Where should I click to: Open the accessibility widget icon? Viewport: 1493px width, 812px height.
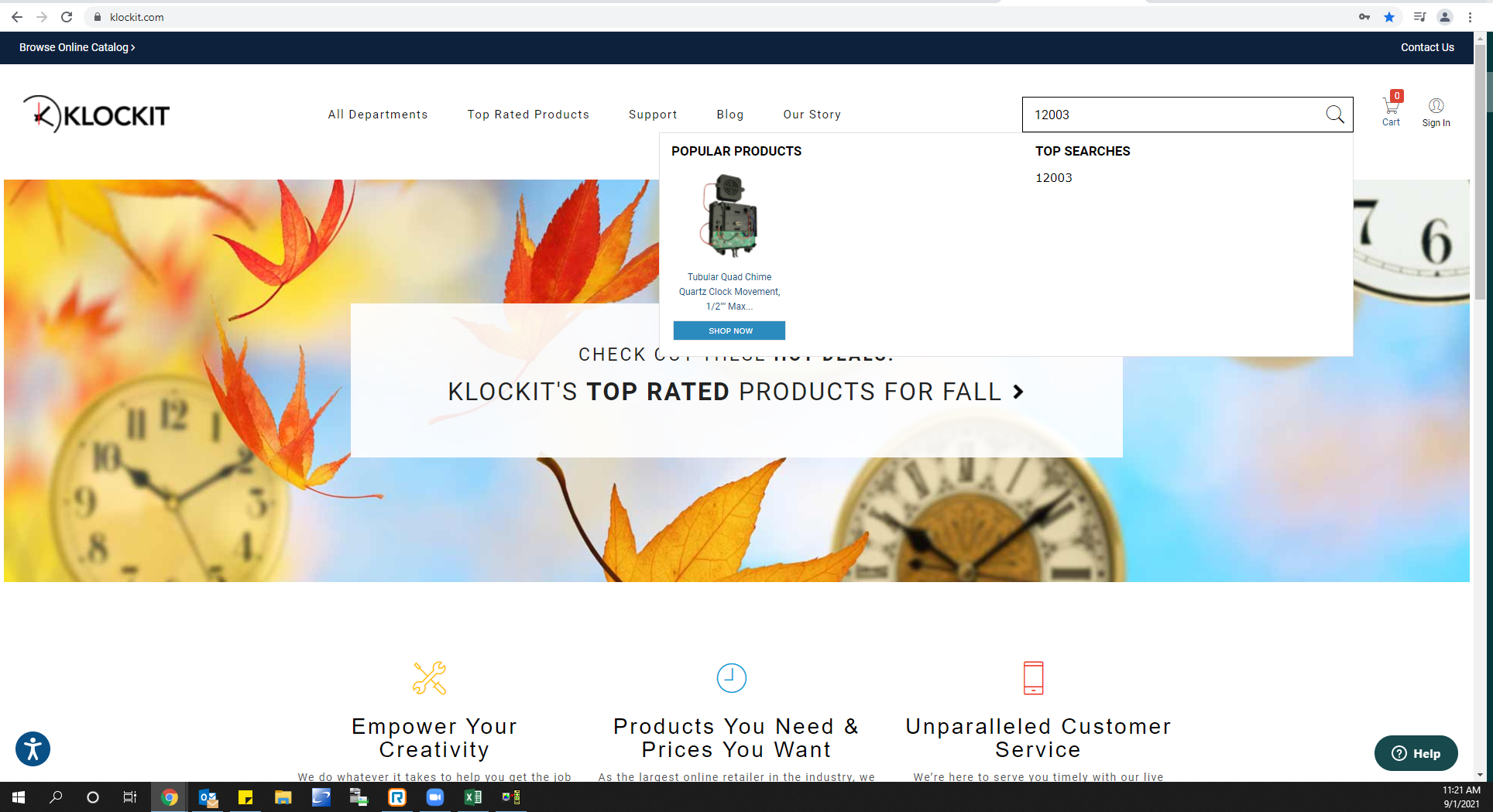33,749
